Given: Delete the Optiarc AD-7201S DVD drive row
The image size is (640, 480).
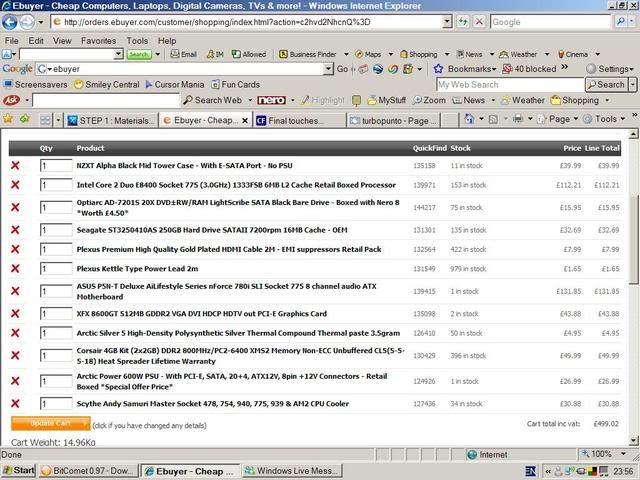Looking at the screenshot, I should pos(15,207).
